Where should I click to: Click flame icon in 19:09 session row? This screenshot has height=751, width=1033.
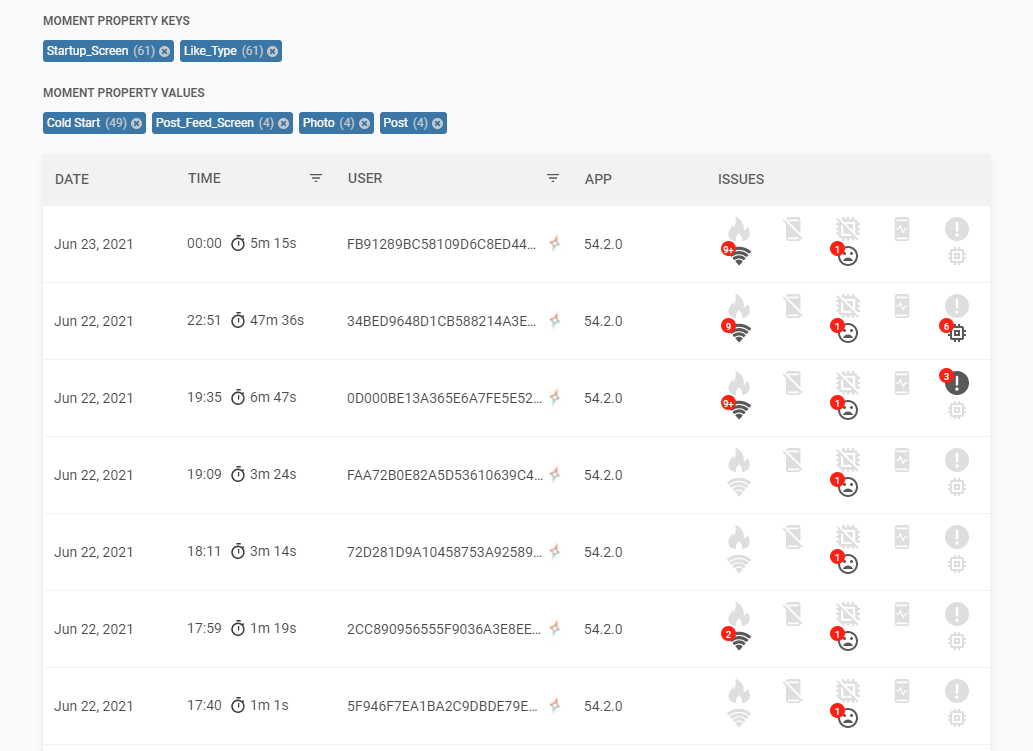(x=739, y=461)
